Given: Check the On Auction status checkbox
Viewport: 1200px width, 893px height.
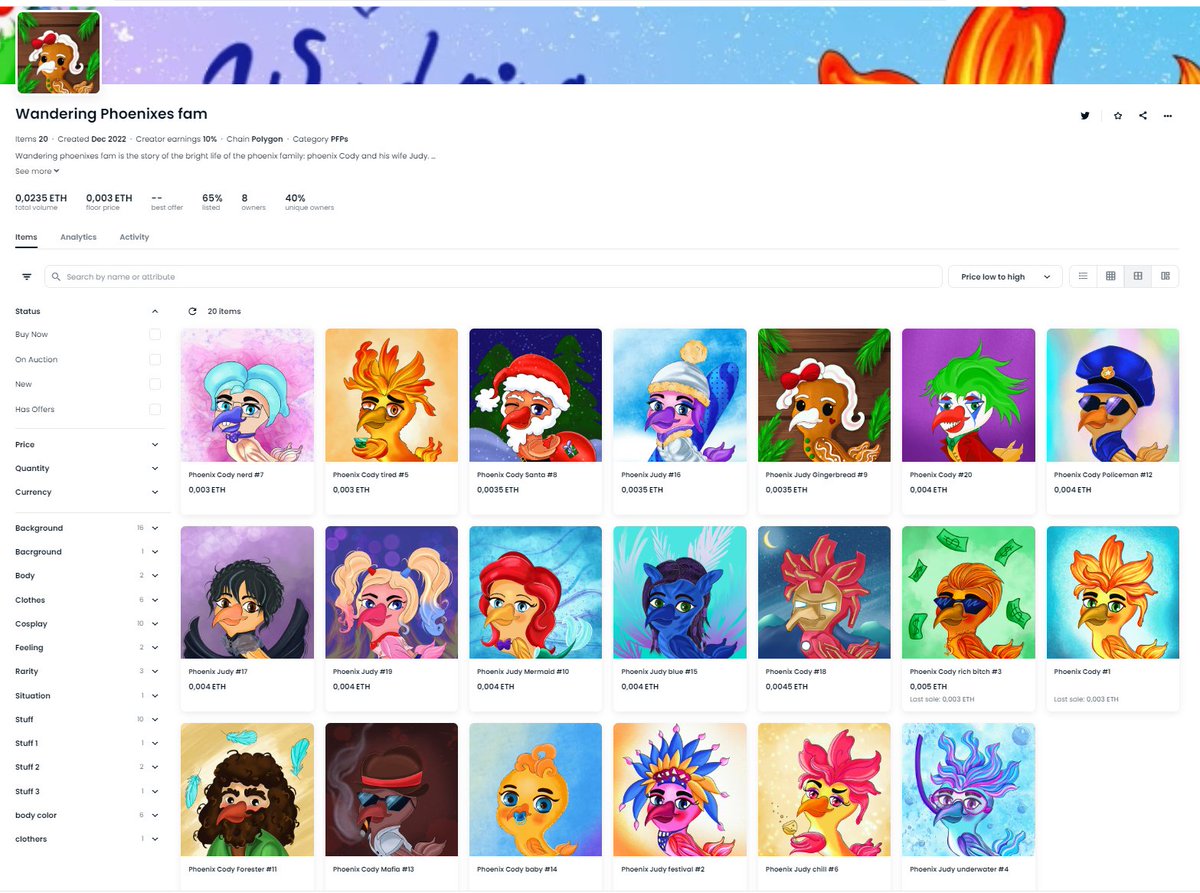Looking at the screenshot, I should point(155,359).
